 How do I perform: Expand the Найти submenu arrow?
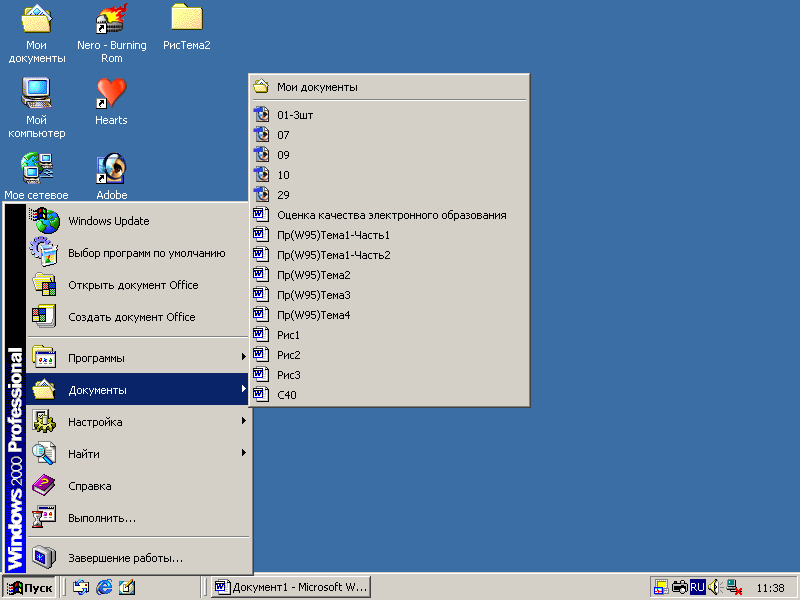point(244,453)
